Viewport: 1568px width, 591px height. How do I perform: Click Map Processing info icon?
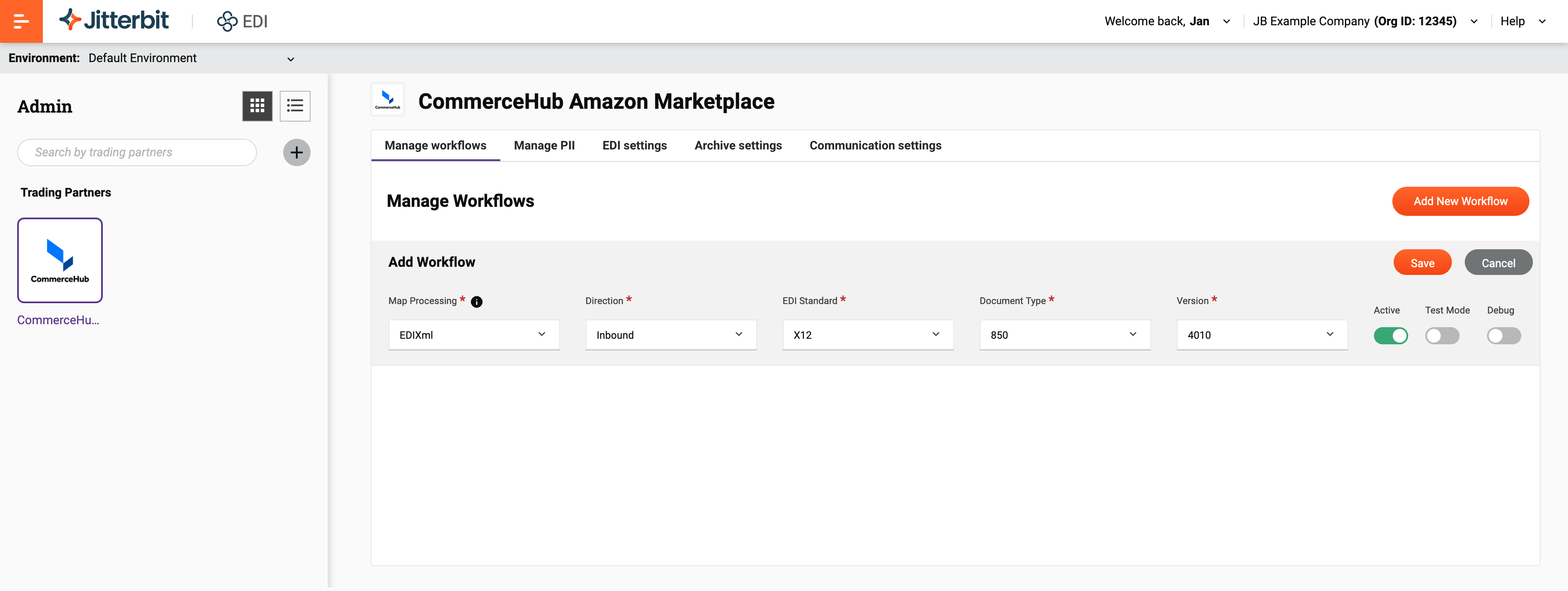[x=476, y=302]
